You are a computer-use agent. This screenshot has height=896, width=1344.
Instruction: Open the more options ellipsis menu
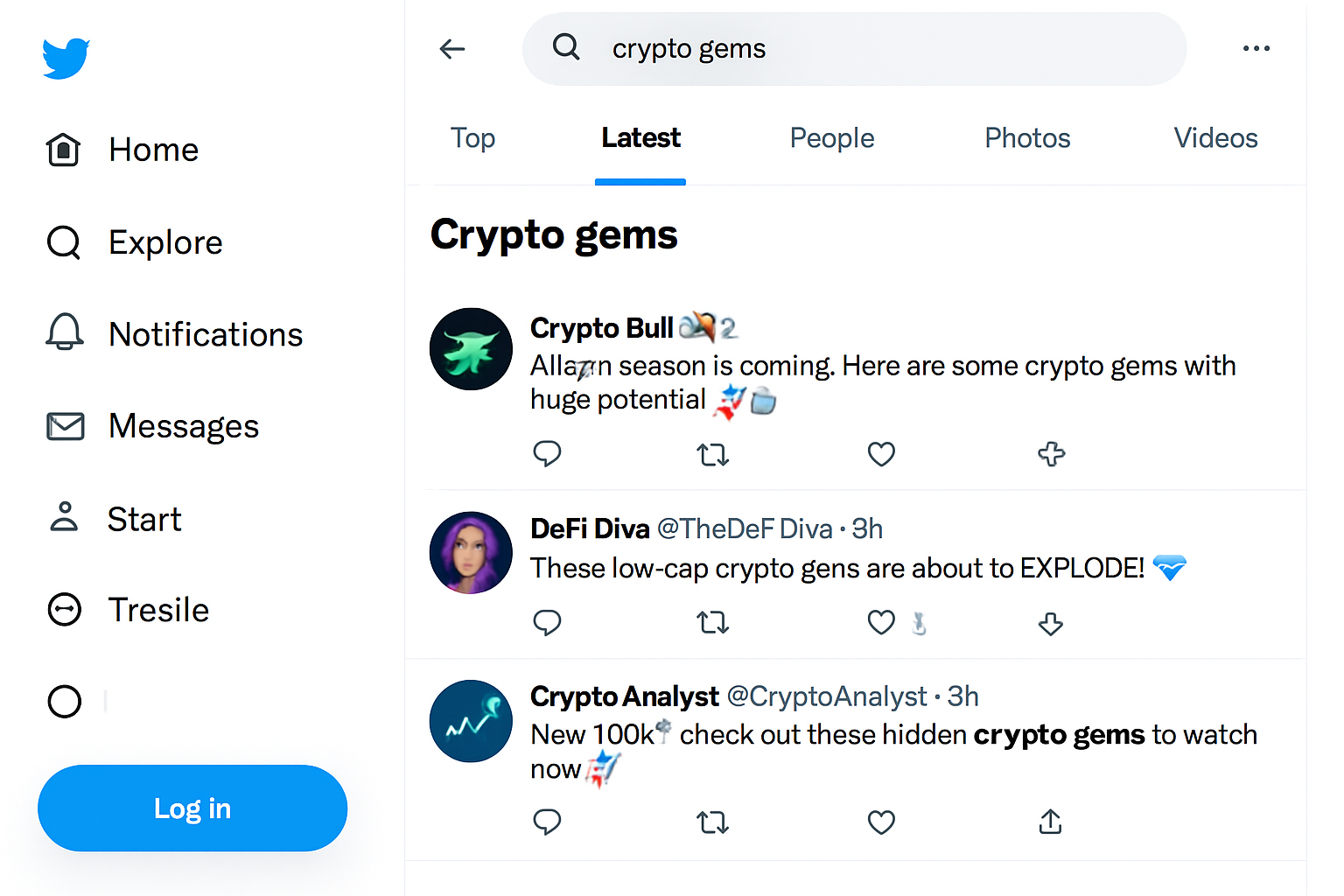pyautogui.click(x=1256, y=48)
